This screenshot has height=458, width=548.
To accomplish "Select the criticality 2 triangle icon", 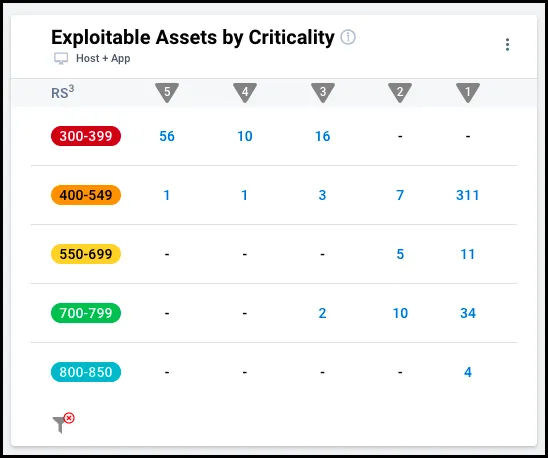I will (400, 93).
